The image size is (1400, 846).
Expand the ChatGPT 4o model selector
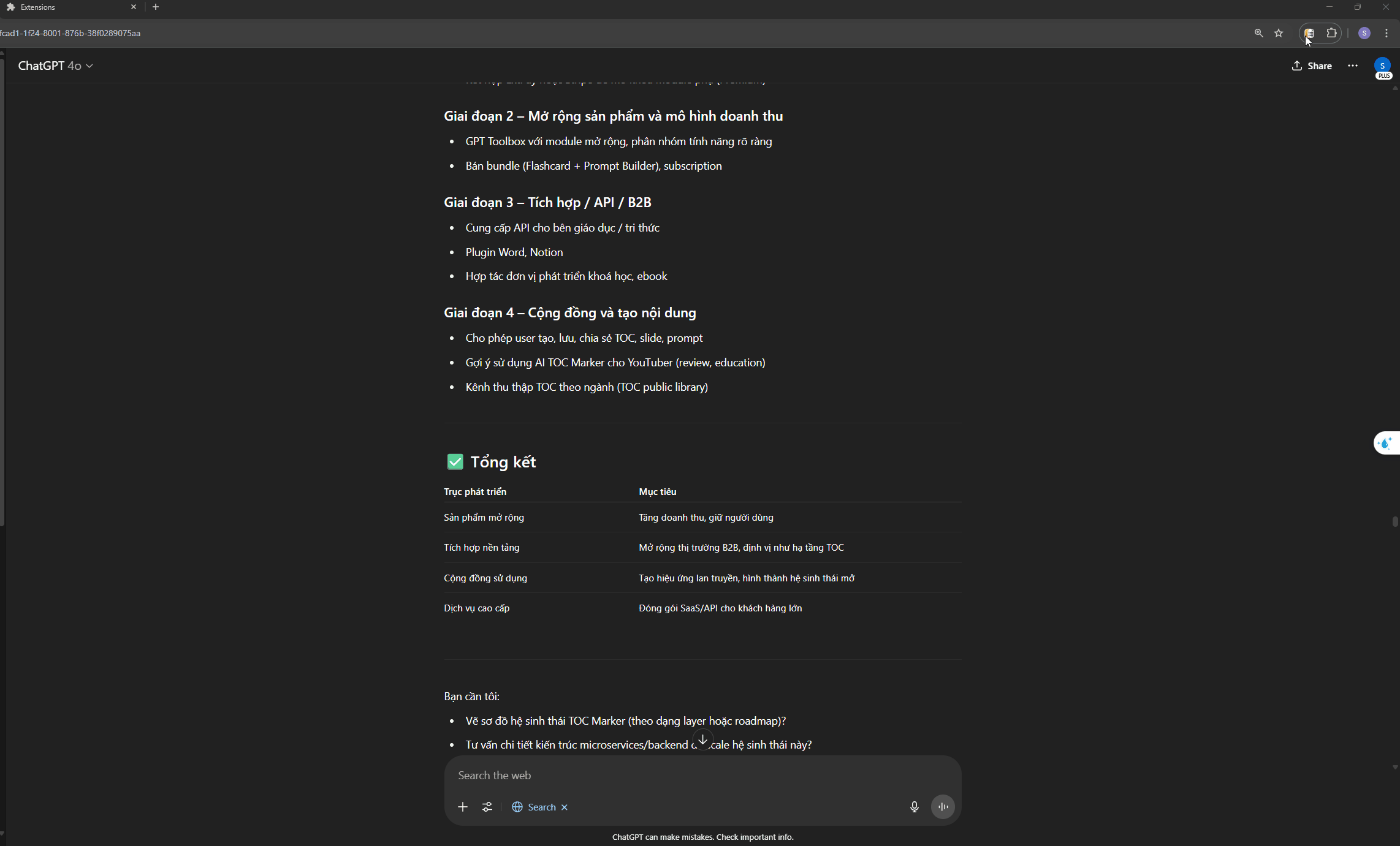(55, 66)
